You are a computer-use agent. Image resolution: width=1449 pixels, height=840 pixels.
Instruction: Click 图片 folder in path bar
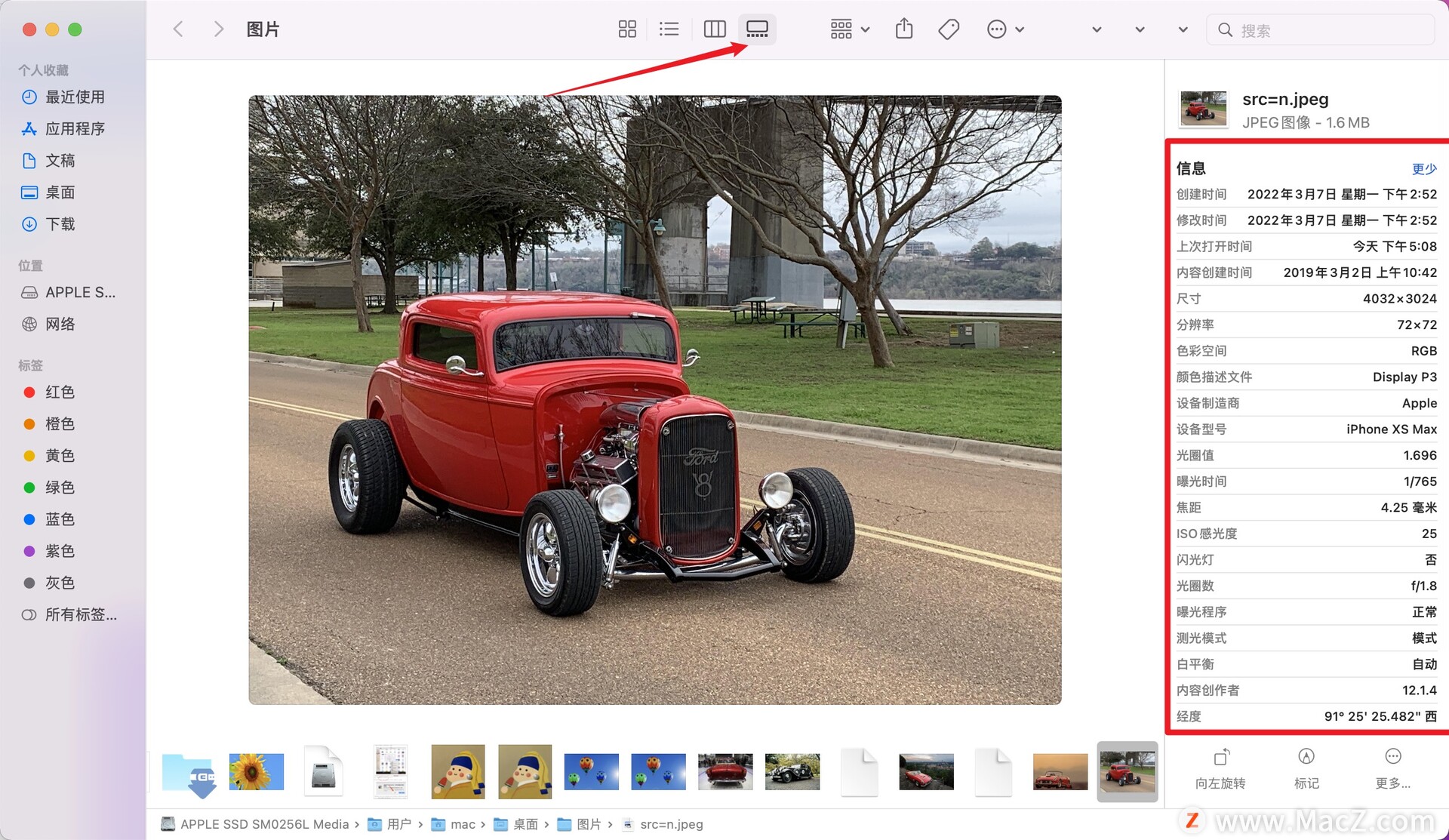pyautogui.click(x=580, y=824)
